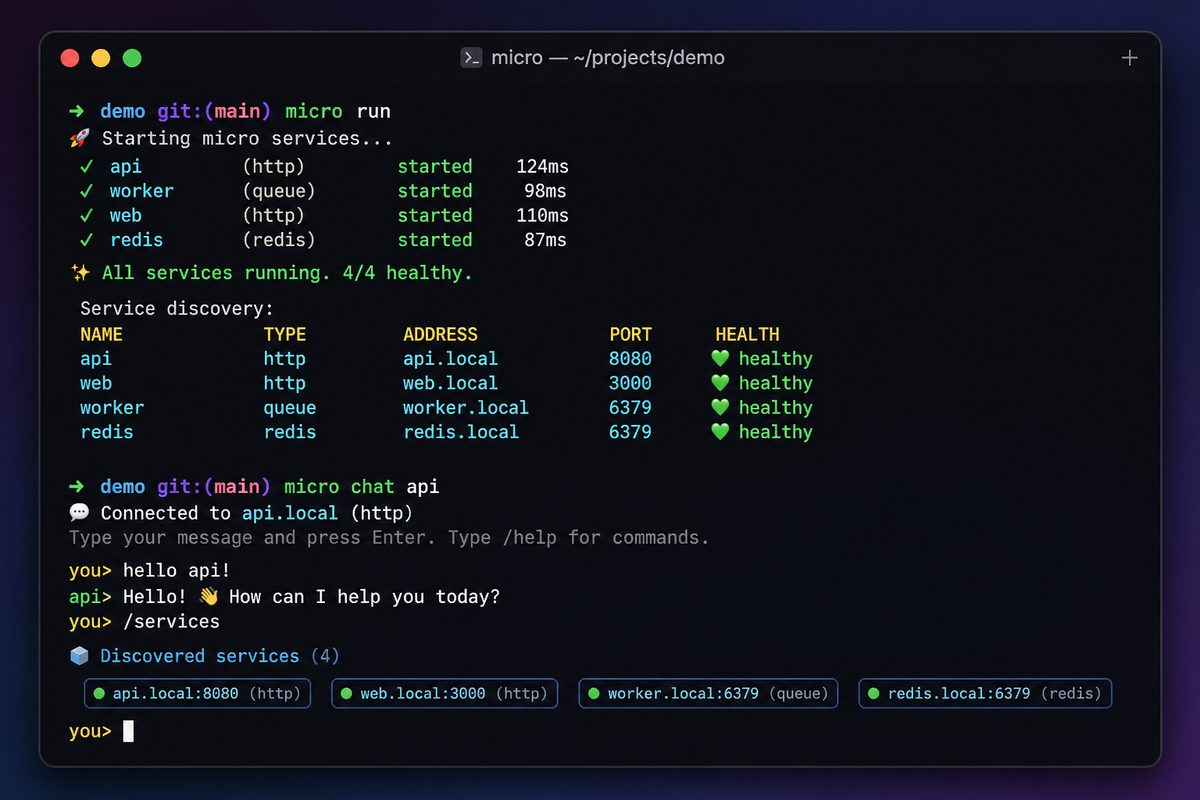Click the green arrow before micro chat
This screenshot has width=1200, height=800.
point(77,487)
